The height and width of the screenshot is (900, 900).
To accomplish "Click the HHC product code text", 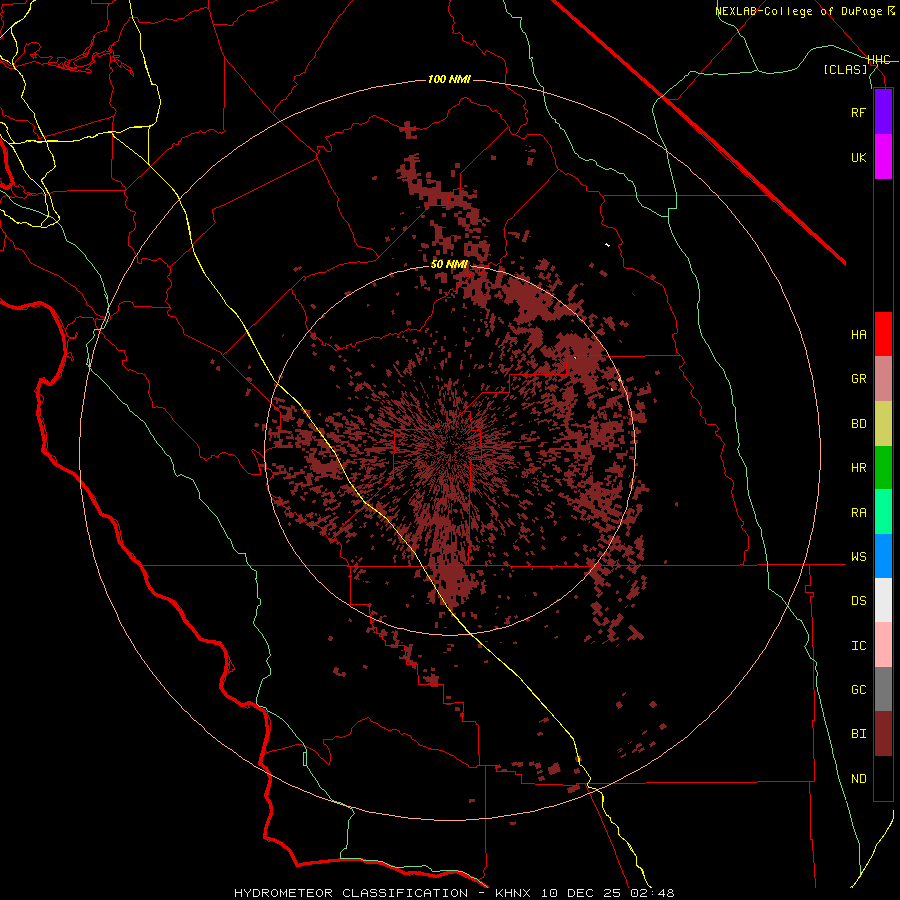I will pos(879,60).
